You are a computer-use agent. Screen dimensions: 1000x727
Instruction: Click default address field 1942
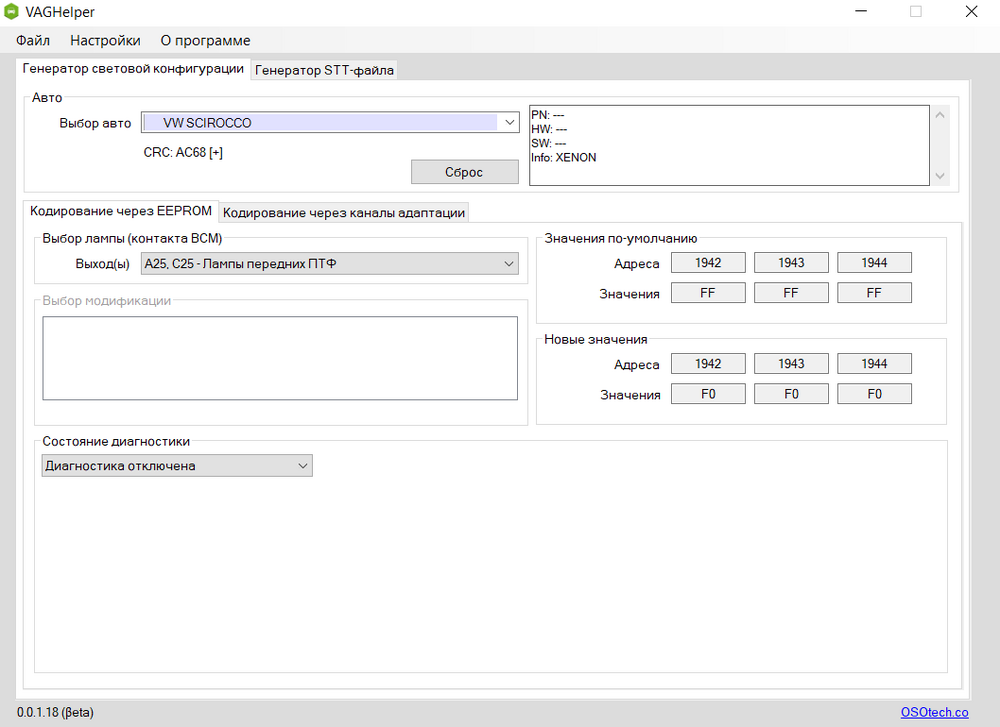707,263
